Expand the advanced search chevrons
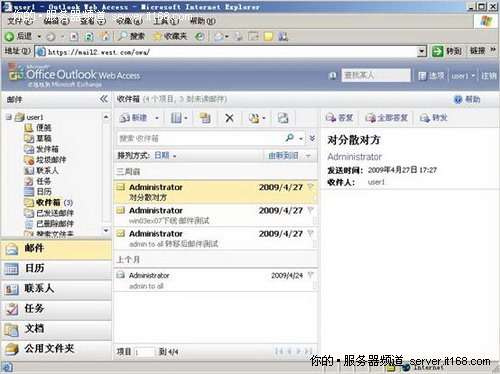The width and height of the screenshot is (500, 374). click(312, 138)
